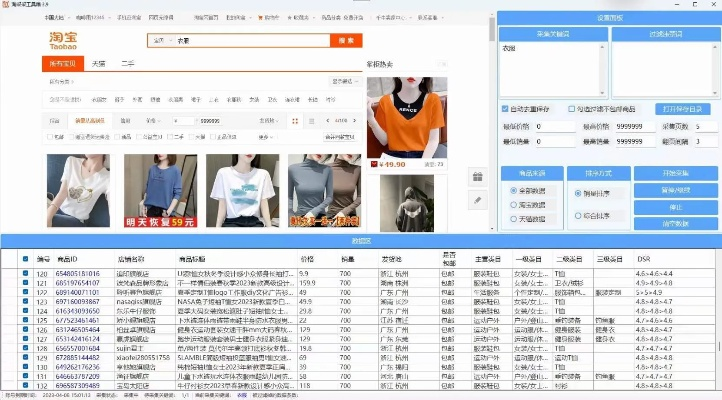Go to previous results page arrow
722x400 pixels.
click(327, 121)
